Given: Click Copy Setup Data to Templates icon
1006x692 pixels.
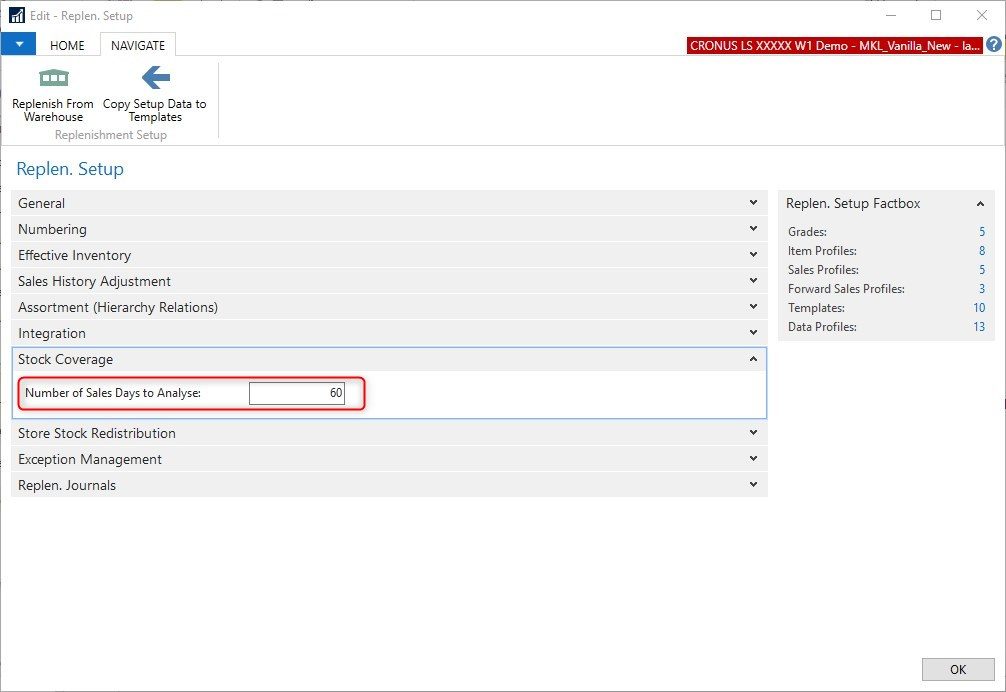Looking at the screenshot, I should (x=155, y=78).
